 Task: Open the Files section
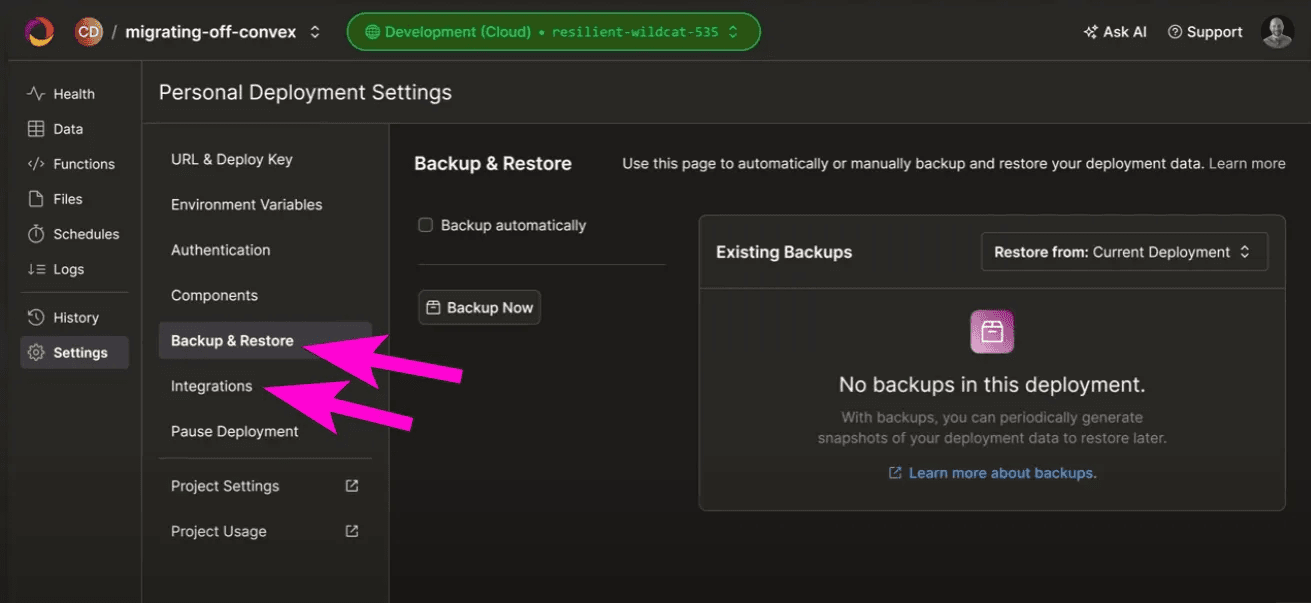[67, 199]
